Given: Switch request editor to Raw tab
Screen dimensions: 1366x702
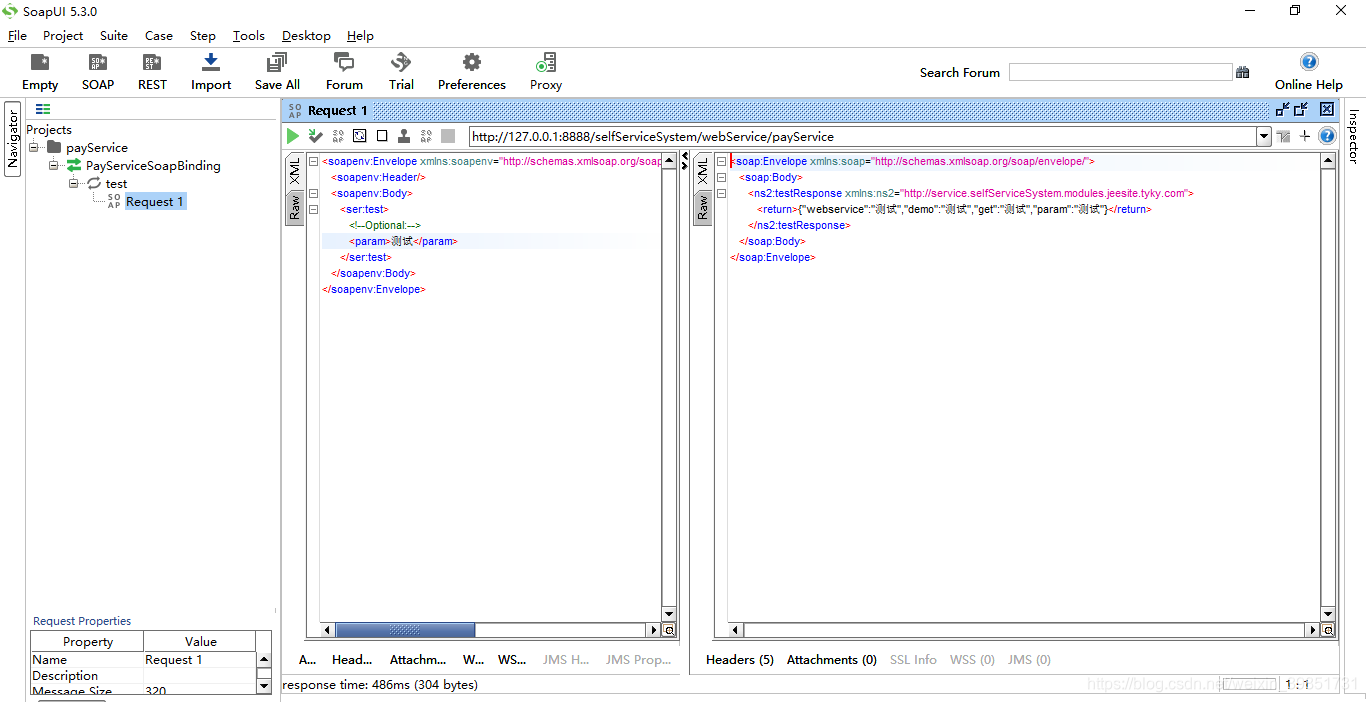Looking at the screenshot, I should (295, 208).
